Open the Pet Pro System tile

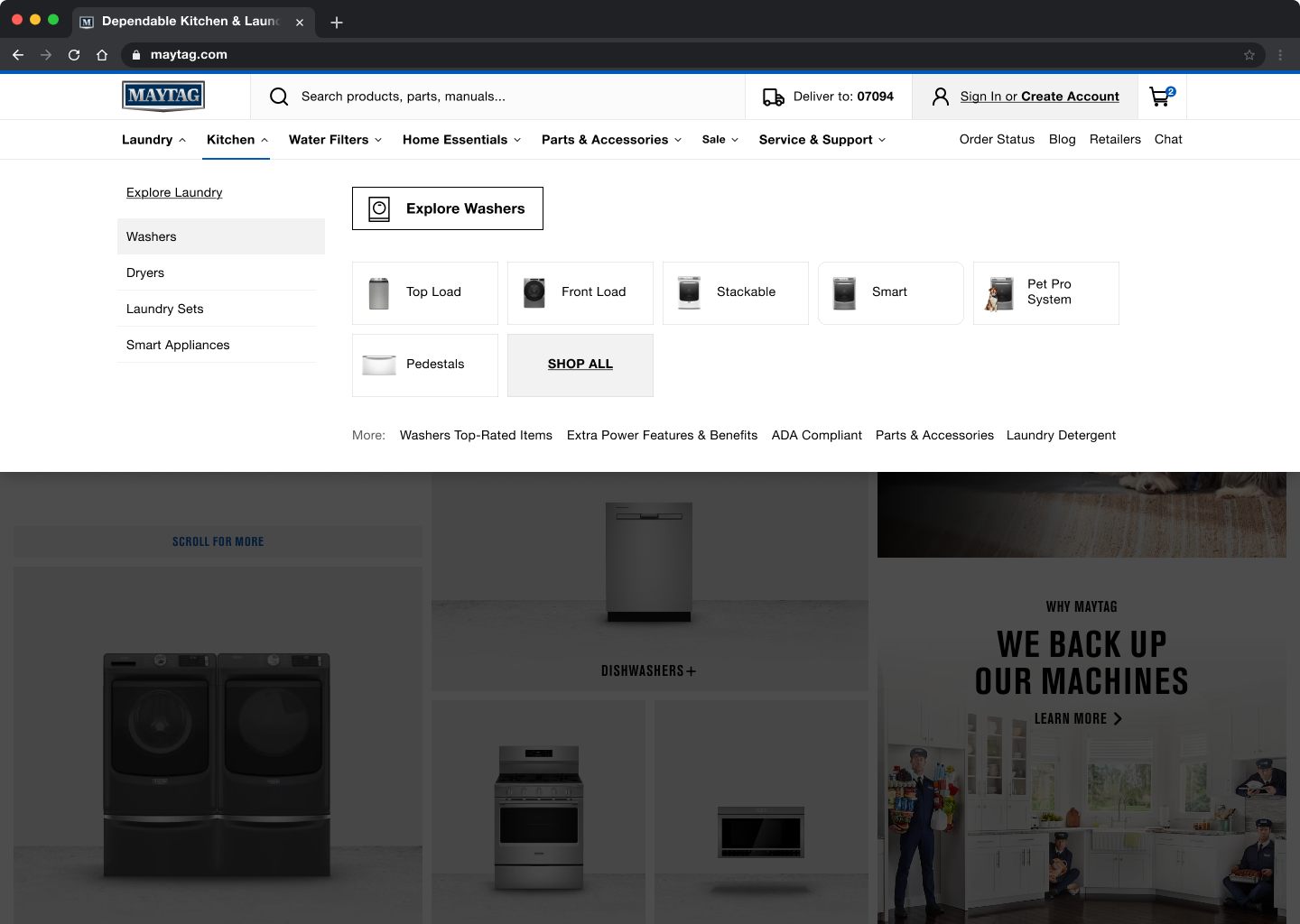[1045, 292]
